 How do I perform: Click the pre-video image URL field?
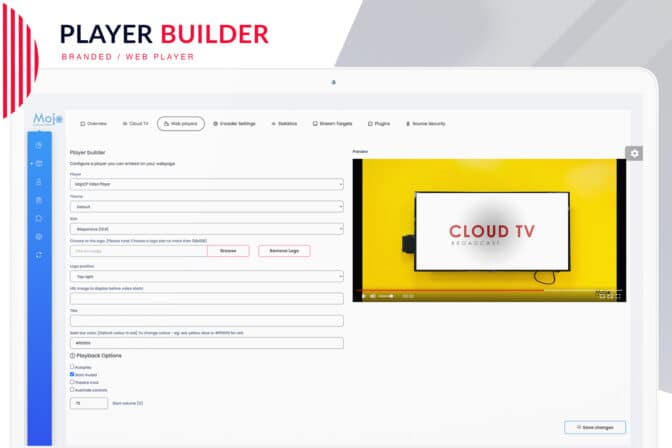(207, 298)
